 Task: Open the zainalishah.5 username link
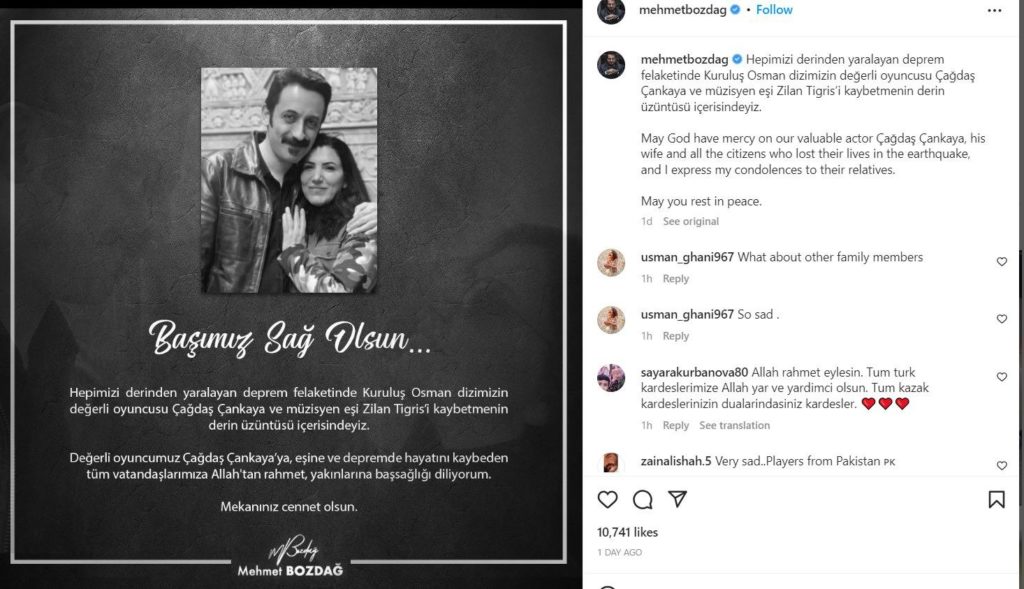click(676, 461)
